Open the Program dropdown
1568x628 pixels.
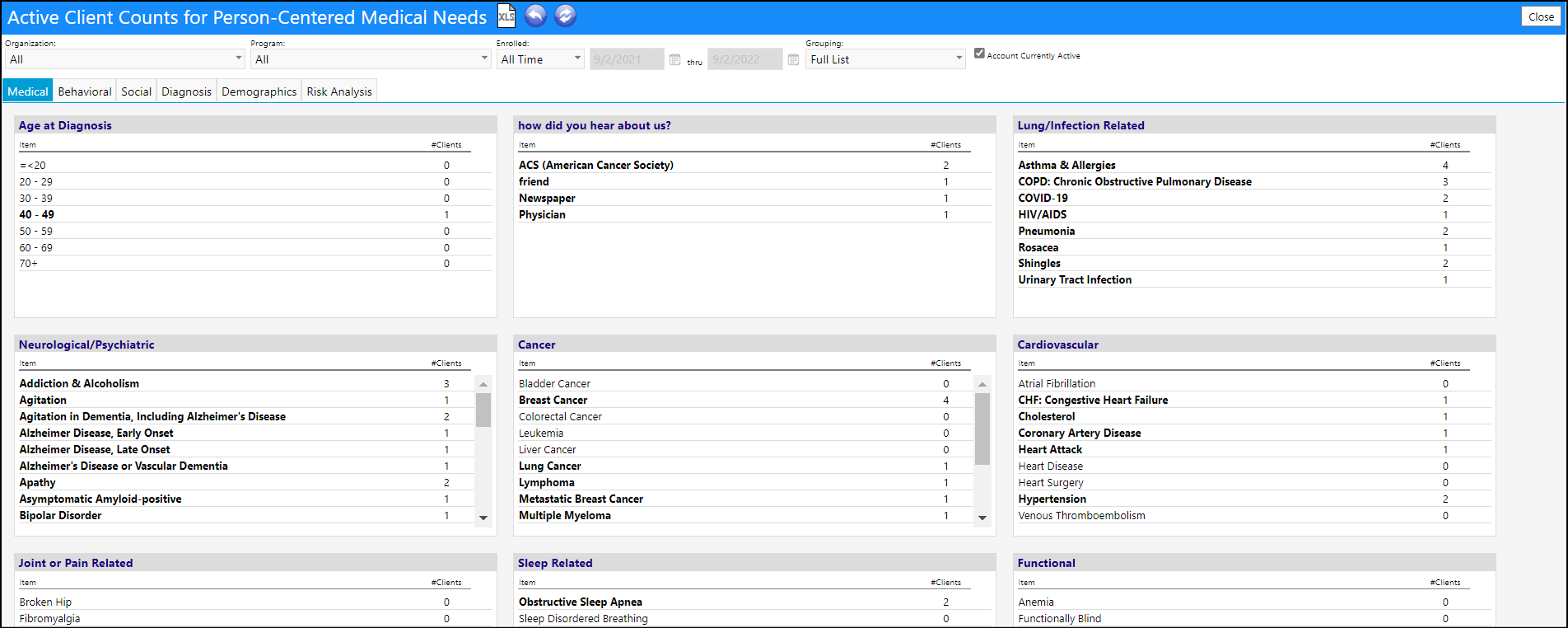(x=371, y=59)
